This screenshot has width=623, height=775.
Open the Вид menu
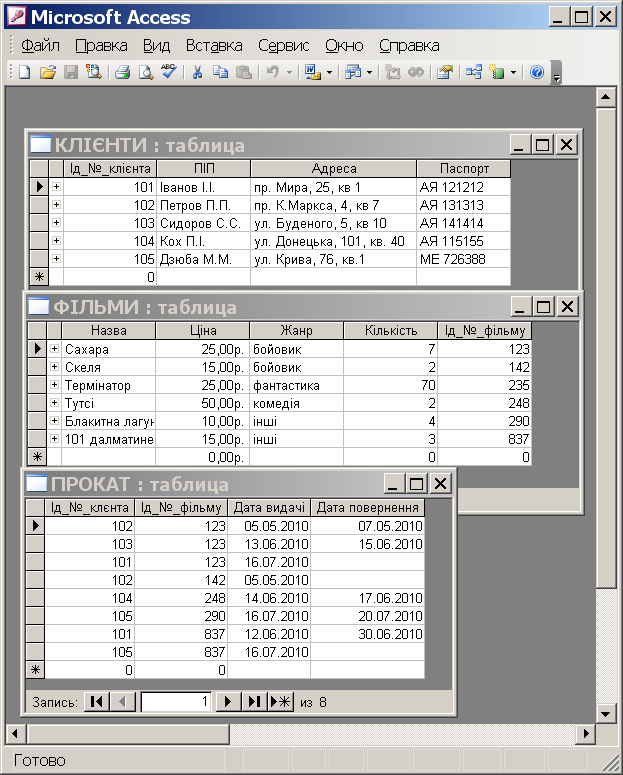(x=156, y=45)
